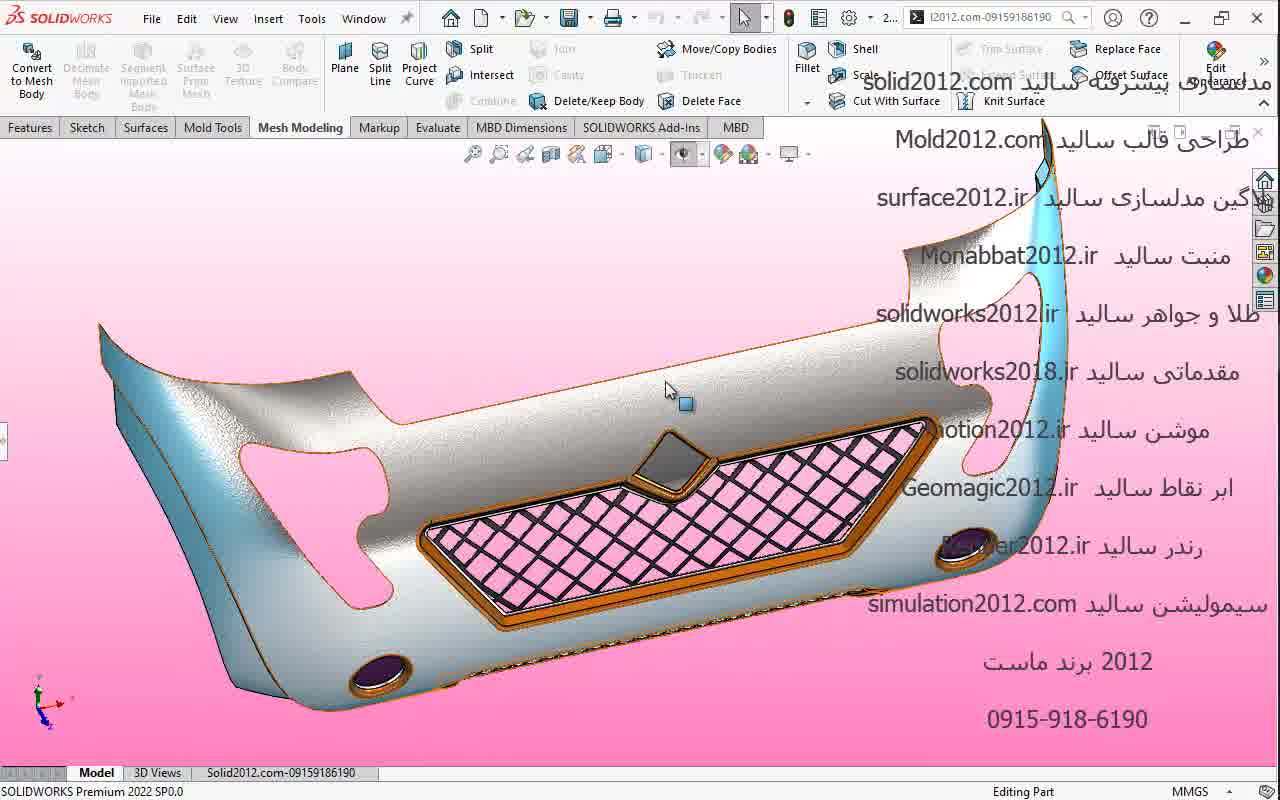This screenshot has height=800, width=1280.
Task: Click the Save disk icon
Action: [569, 18]
